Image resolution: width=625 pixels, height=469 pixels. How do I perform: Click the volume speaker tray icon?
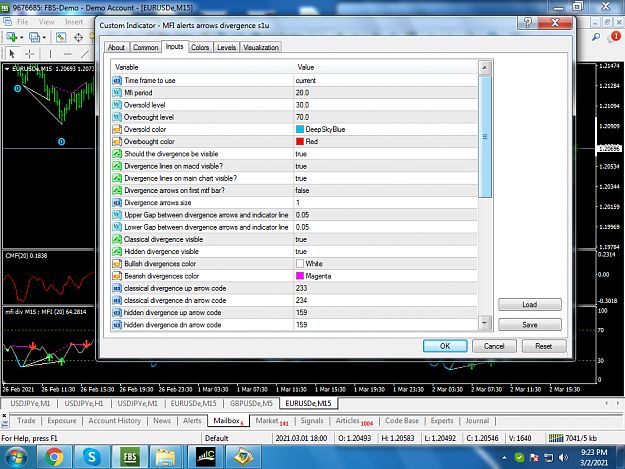(563, 457)
